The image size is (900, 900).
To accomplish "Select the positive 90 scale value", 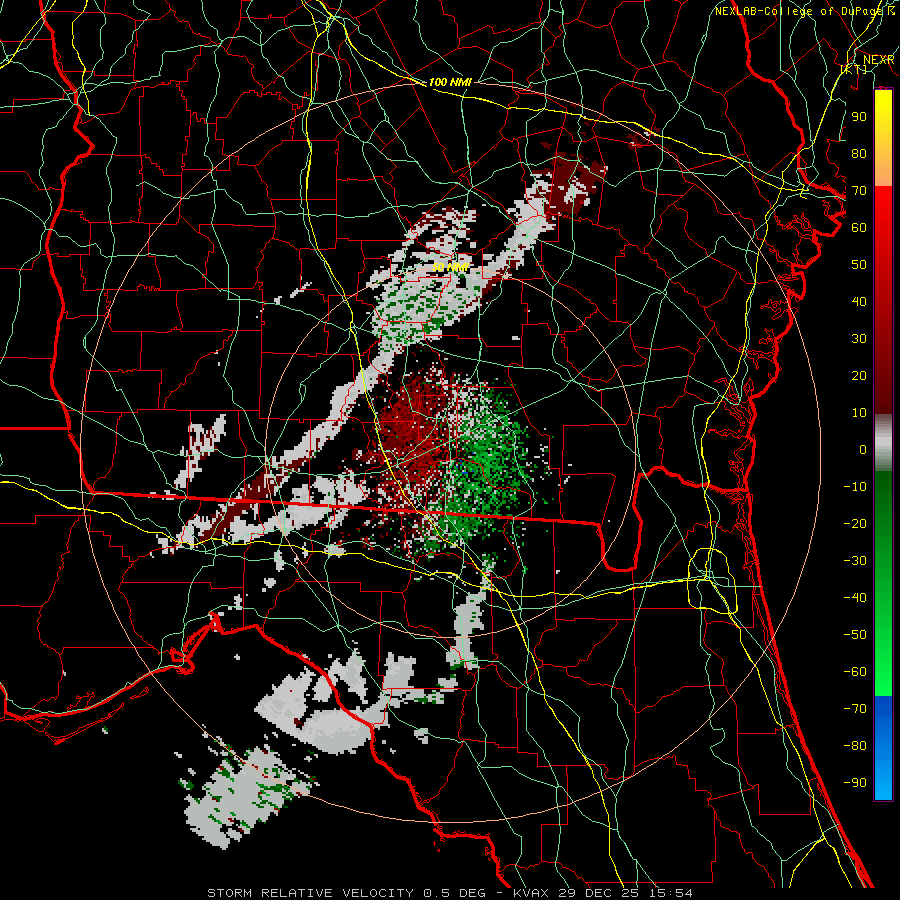I will pos(859,117).
